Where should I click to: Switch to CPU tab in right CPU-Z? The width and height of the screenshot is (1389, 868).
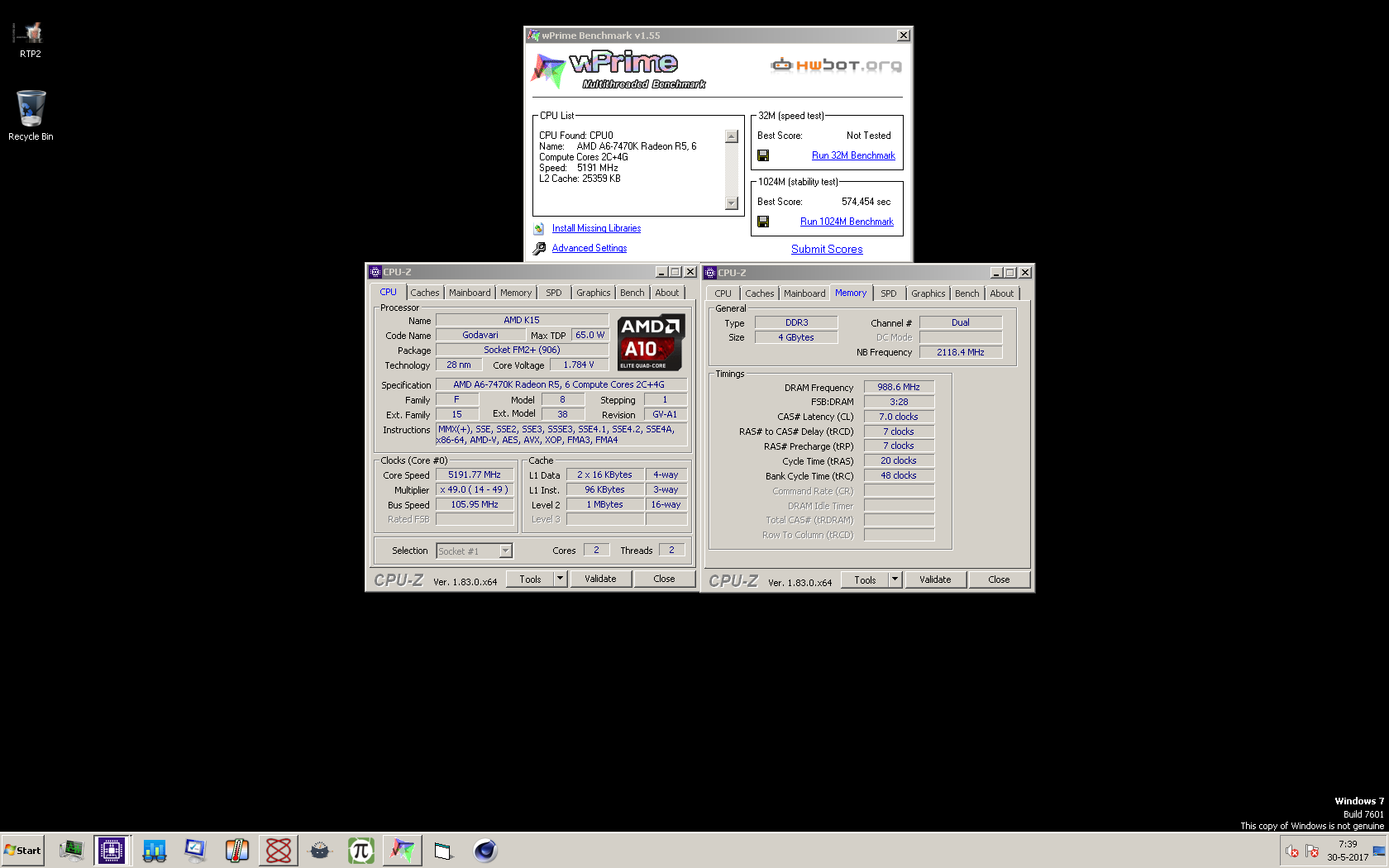(723, 293)
